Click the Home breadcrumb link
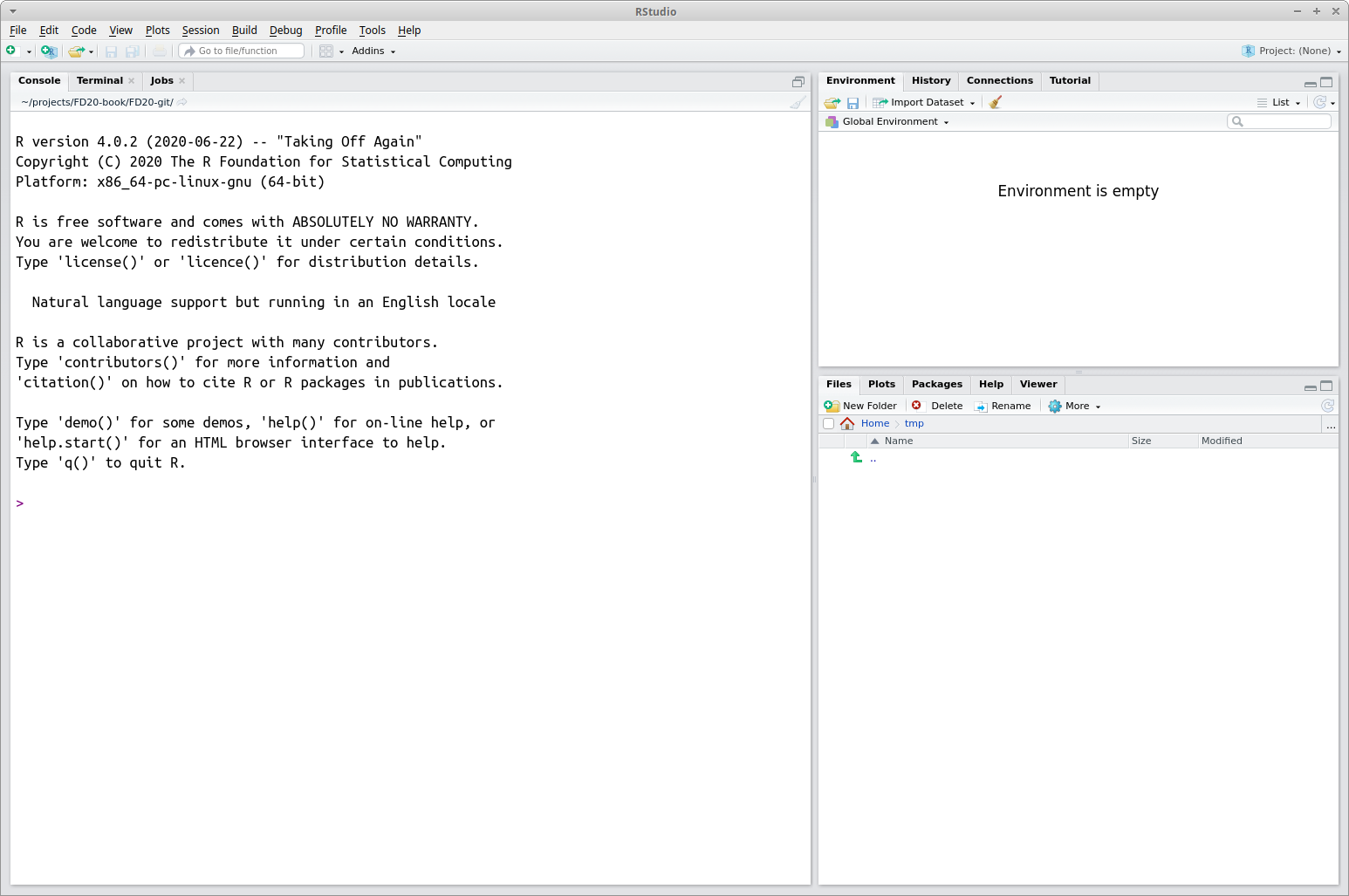This screenshot has width=1349, height=896. pyautogui.click(x=874, y=423)
